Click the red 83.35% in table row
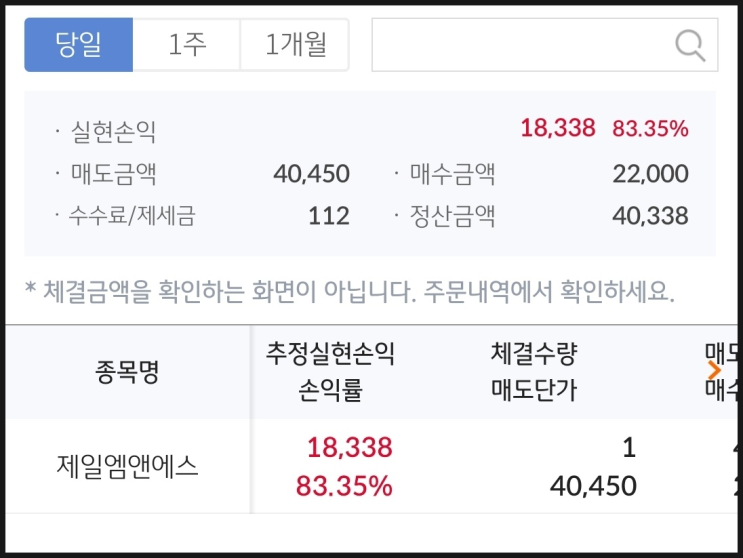This screenshot has width=743, height=558. (344, 487)
